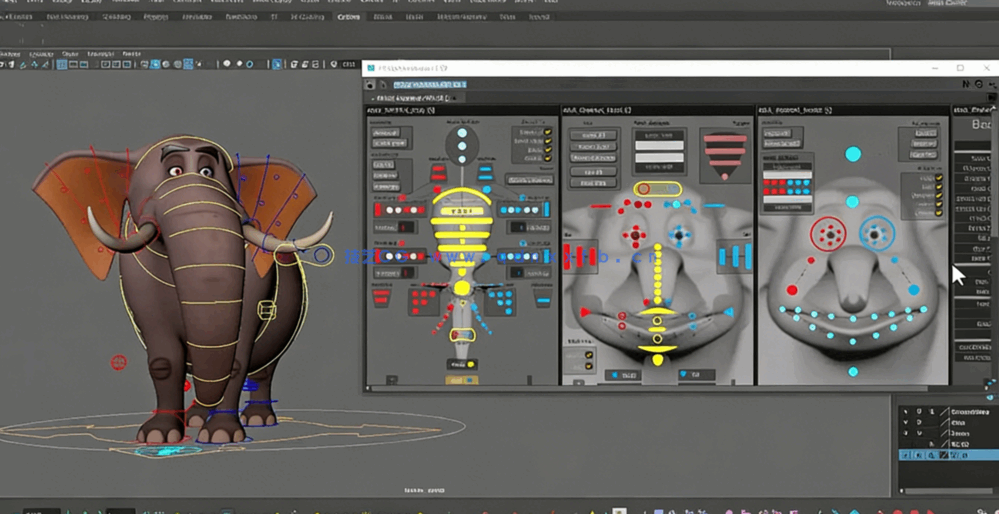Select the large yellow pelvis circle in body picker
The image size is (999, 514).
pos(462,288)
